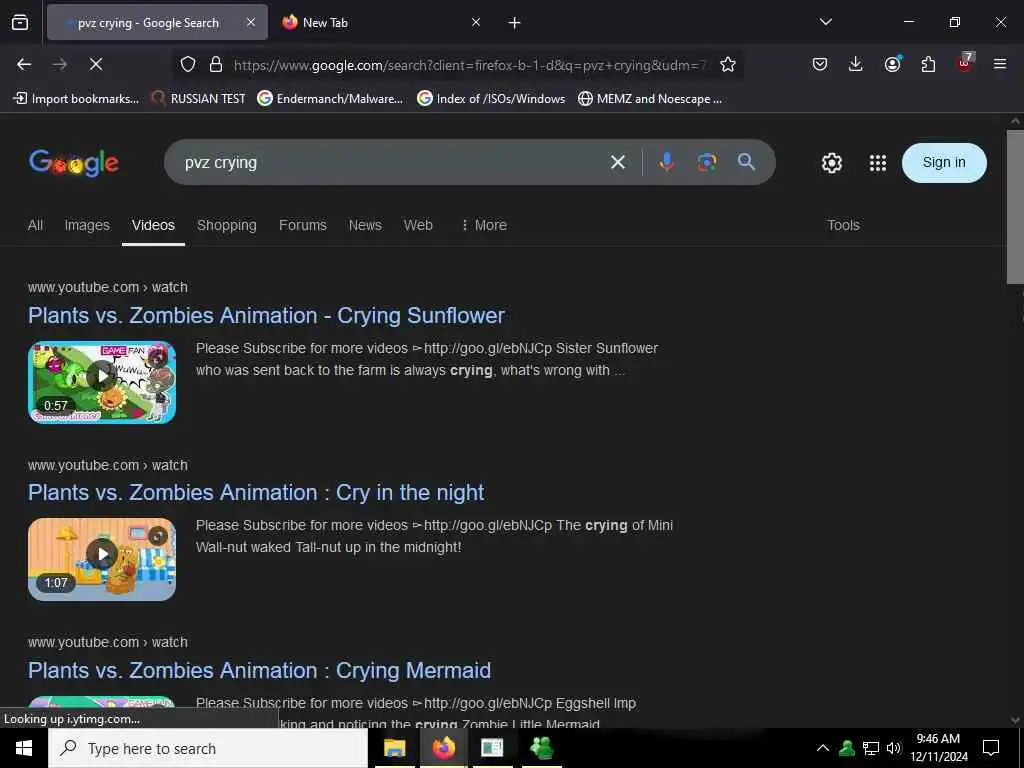Click the Windows taskbar search box

click(x=208, y=748)
